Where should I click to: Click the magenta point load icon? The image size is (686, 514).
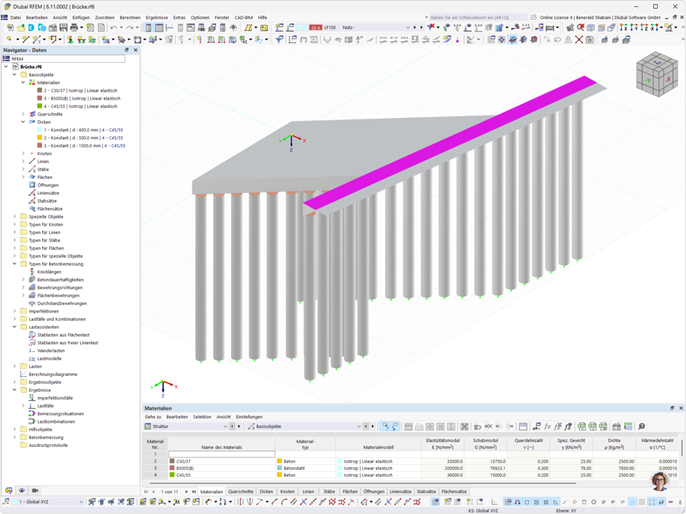(x=458, y=40)
